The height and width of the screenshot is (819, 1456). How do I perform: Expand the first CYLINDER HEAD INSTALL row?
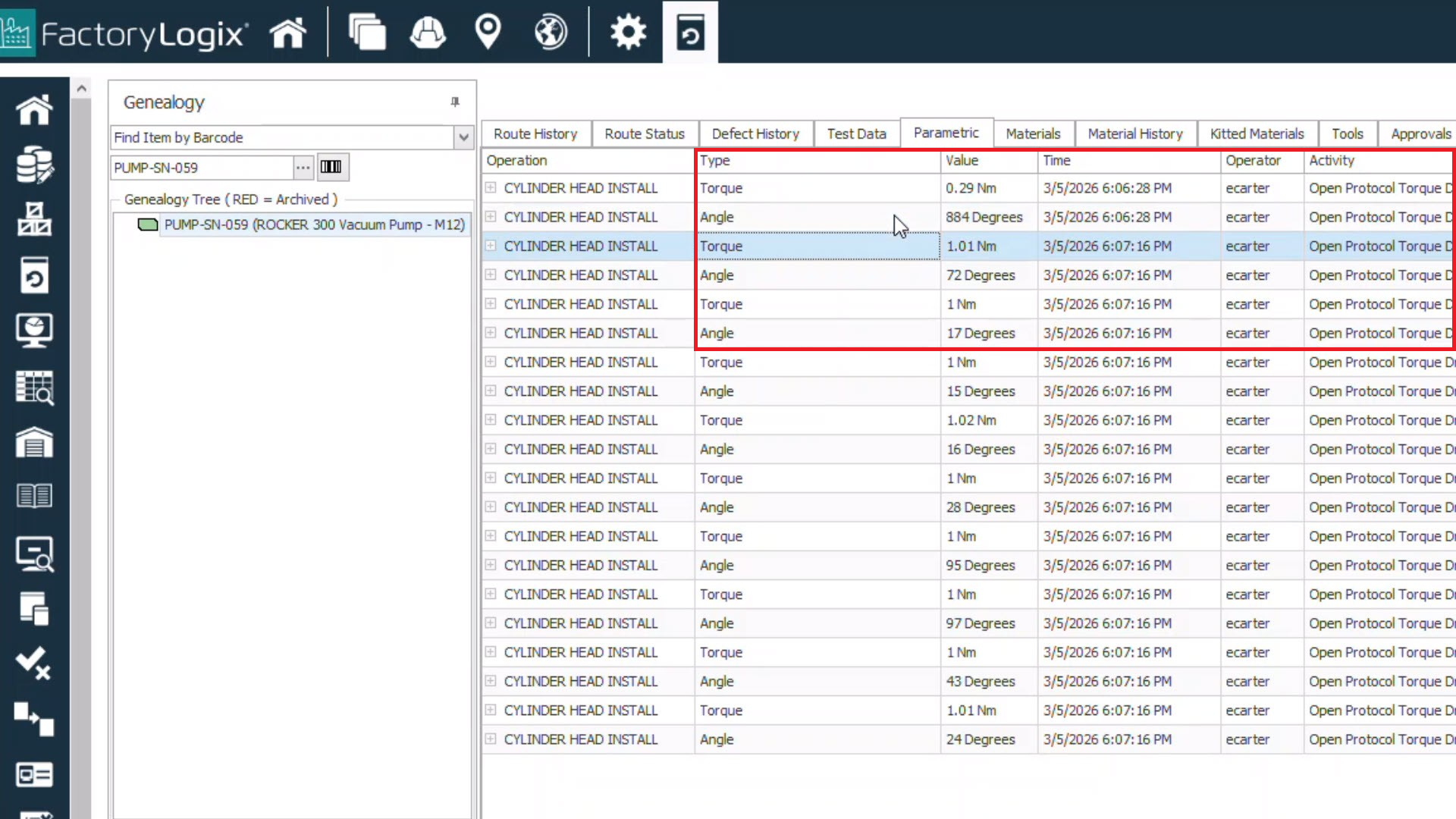coord(491,187)
